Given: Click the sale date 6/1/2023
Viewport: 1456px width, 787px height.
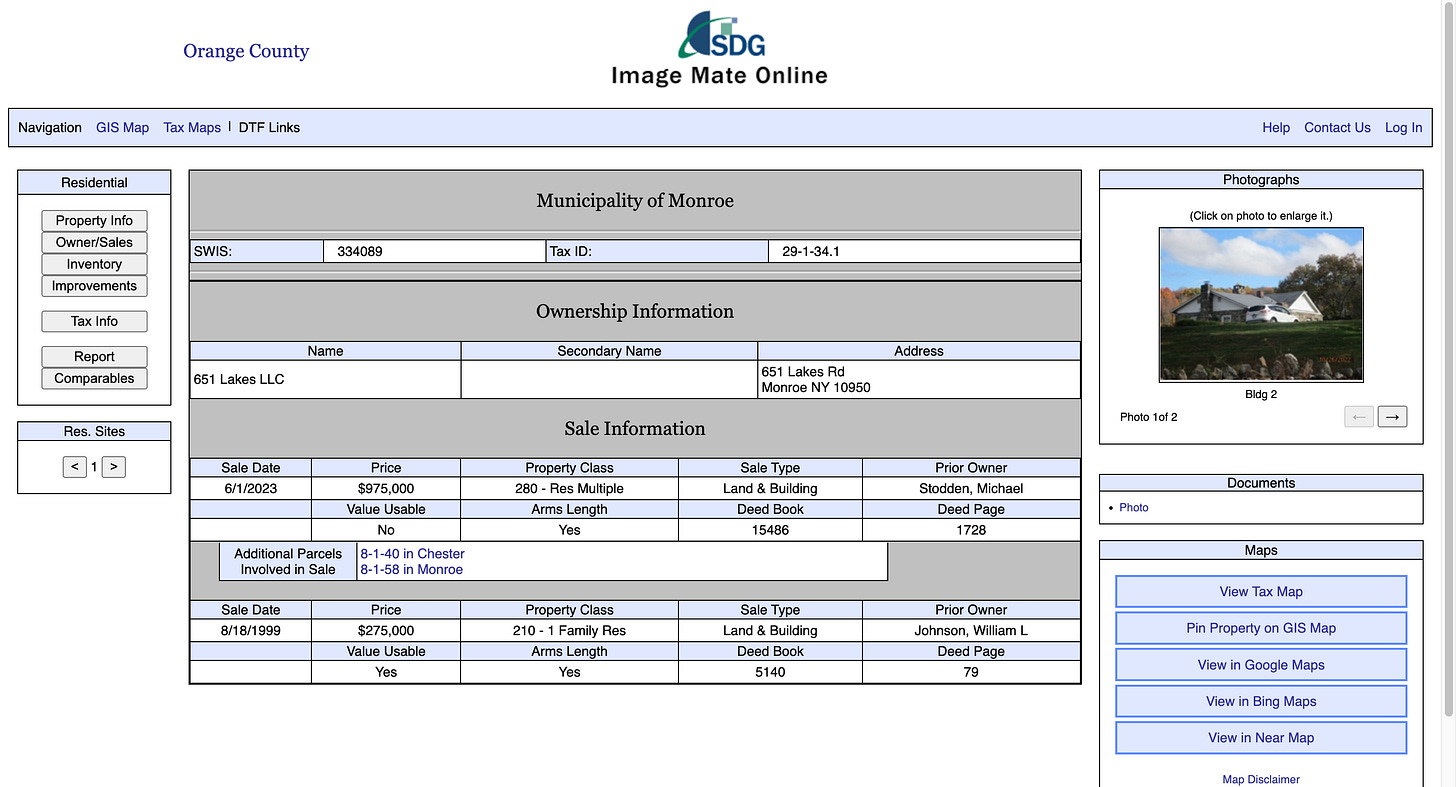Looking at the screenshot, I should point(251,488).
